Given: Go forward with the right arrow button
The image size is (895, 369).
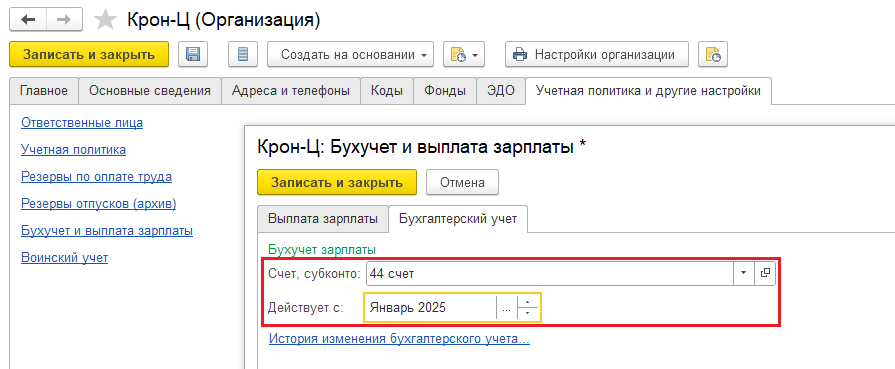Looking at the screenshot, I should 64,20.
